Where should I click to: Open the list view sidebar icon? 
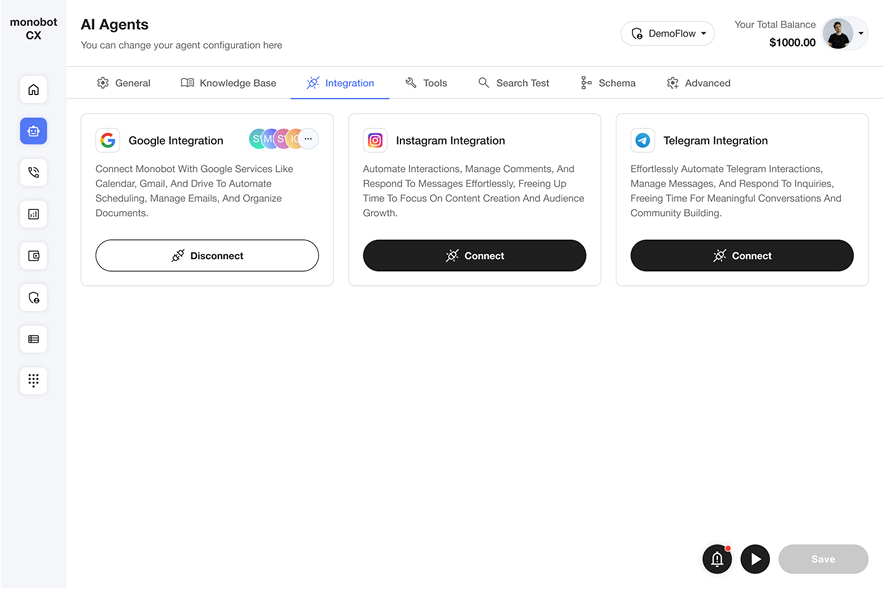33,339
